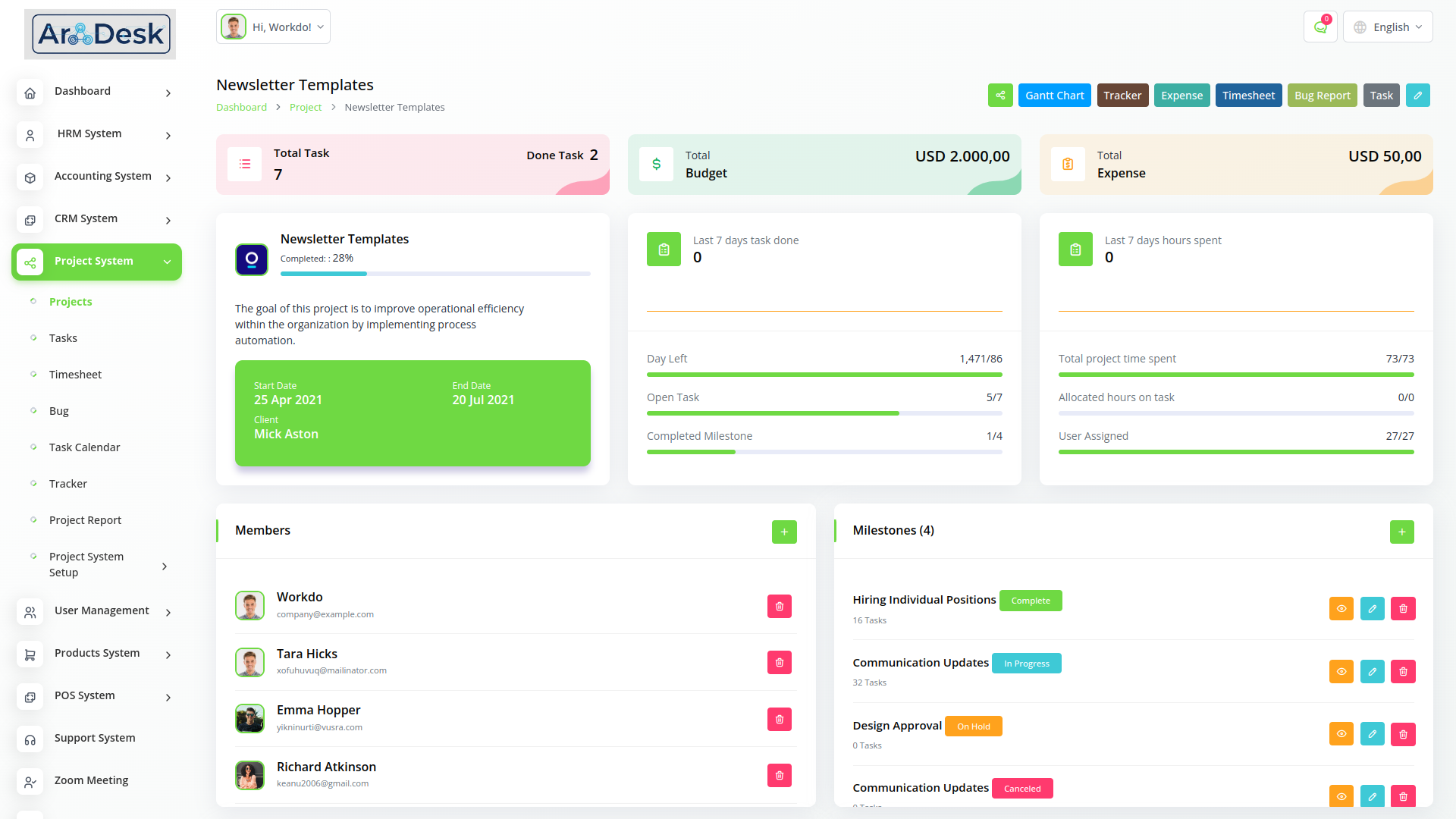Delete Hiring Individual Positions milestone
This screenshot has width=1456, height=819.
click(x=1403, y=609)
